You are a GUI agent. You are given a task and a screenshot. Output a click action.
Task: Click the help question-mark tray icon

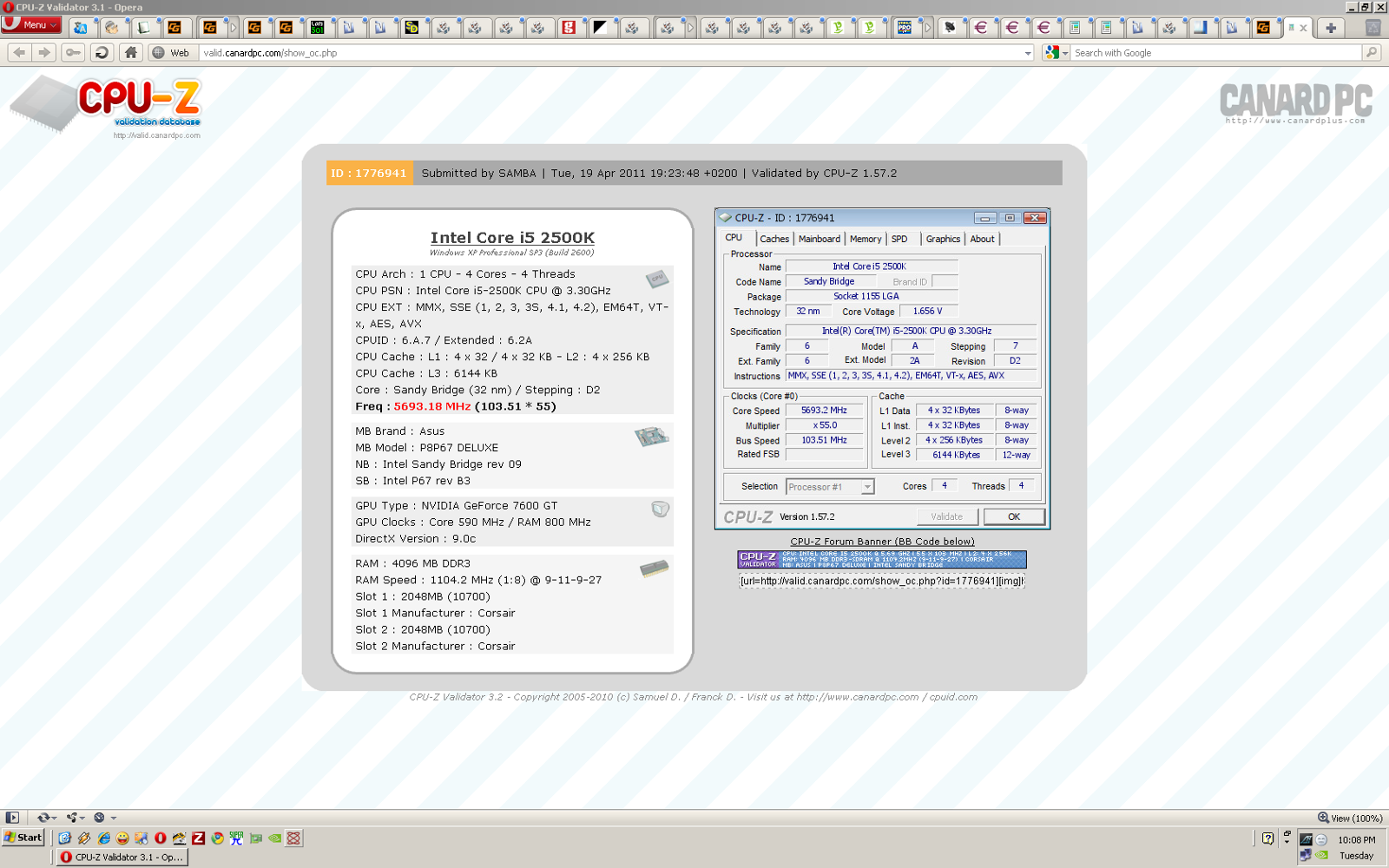click(x=1268, y=838)
